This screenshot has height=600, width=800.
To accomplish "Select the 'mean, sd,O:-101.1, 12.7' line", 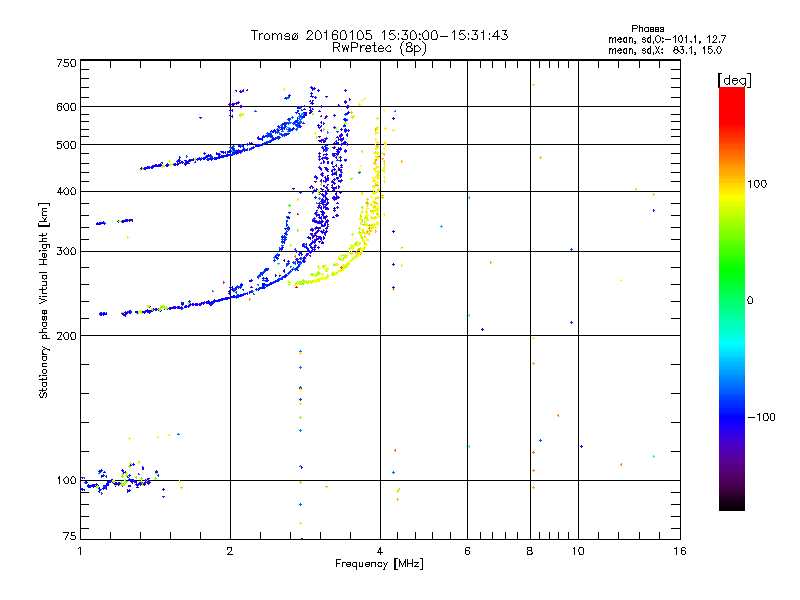I will point(667,39).
